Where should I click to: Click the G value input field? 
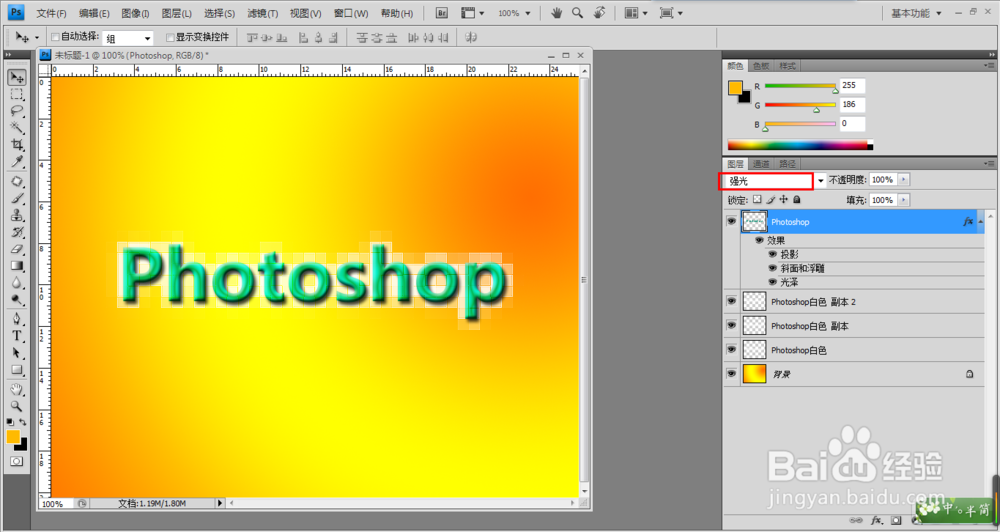point(853,104)
